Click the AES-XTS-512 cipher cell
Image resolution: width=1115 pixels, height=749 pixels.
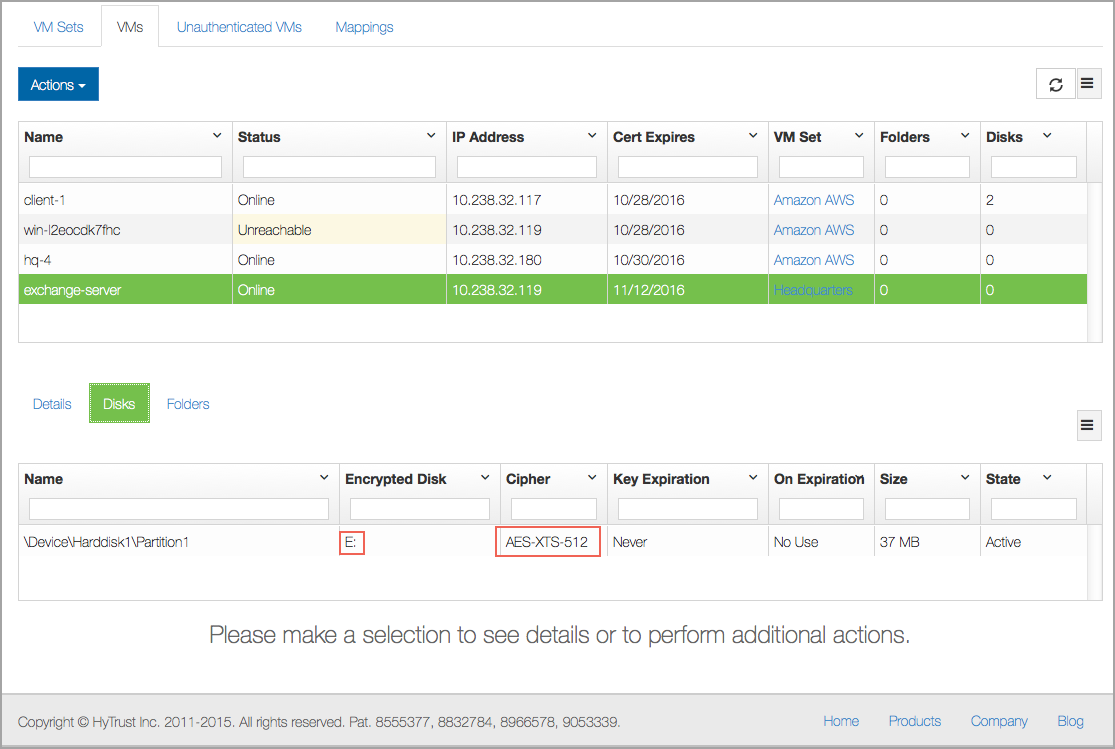(548, 542)
